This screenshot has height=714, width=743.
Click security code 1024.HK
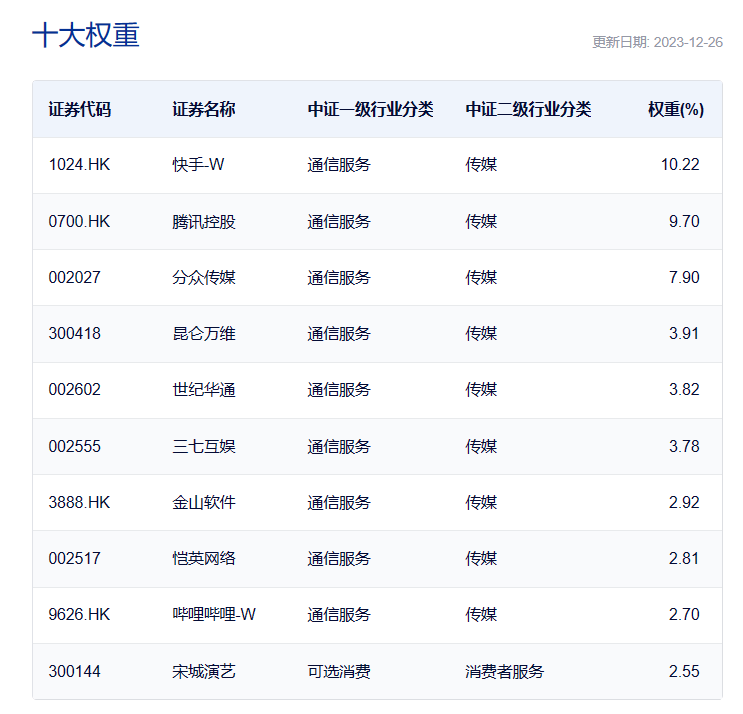click(79, 165)
